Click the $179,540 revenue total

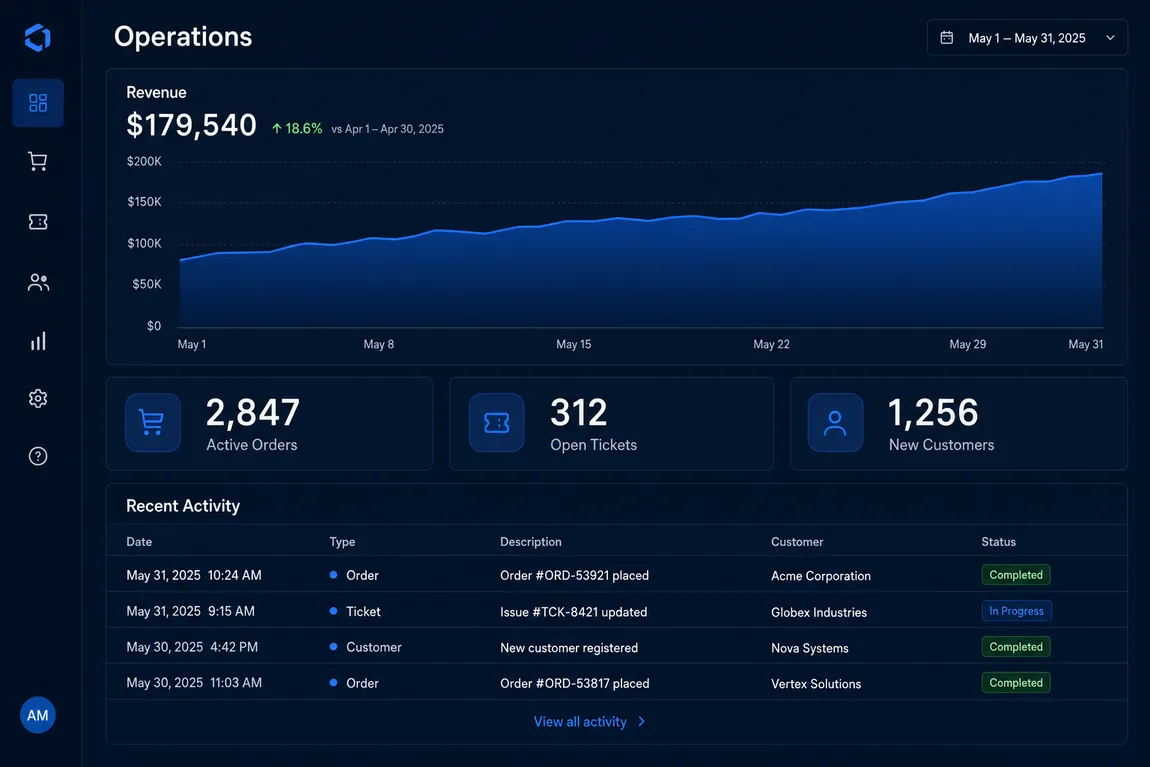191,125
